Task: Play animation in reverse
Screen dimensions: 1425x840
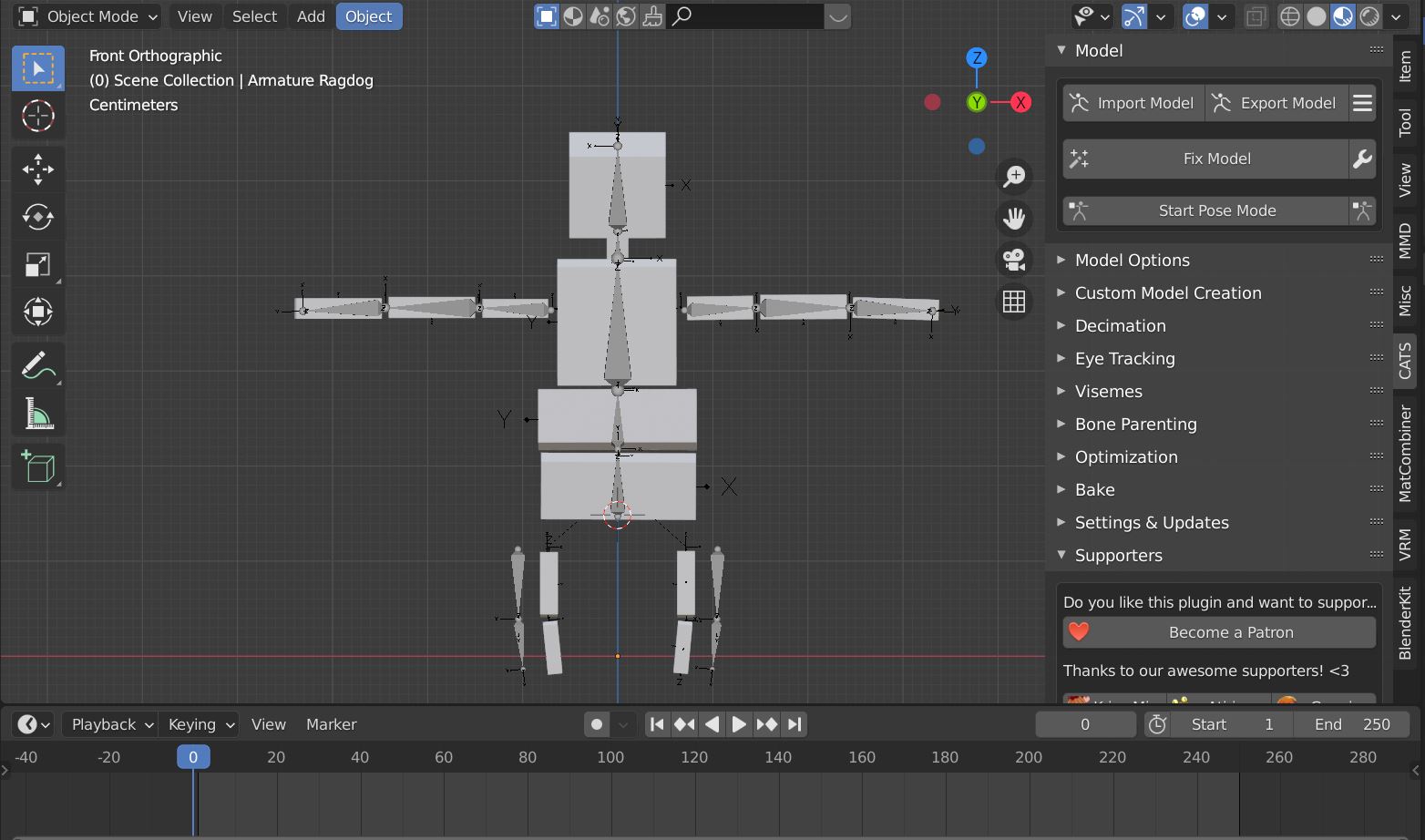Action: [712, 724]
